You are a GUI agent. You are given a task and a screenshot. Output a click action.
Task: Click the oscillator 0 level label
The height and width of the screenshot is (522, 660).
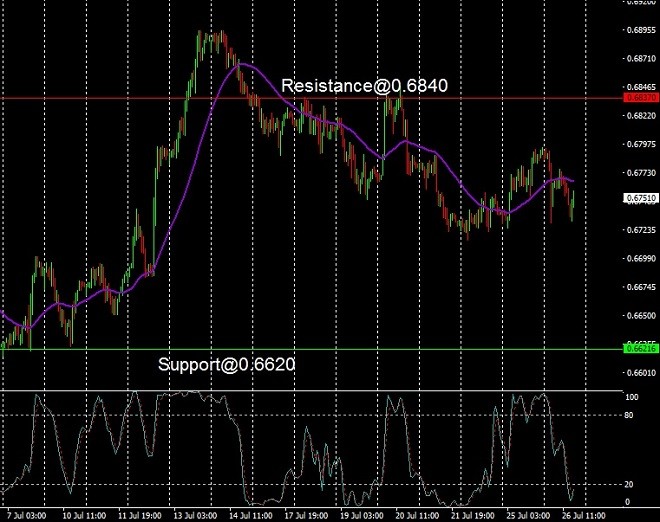628,502
